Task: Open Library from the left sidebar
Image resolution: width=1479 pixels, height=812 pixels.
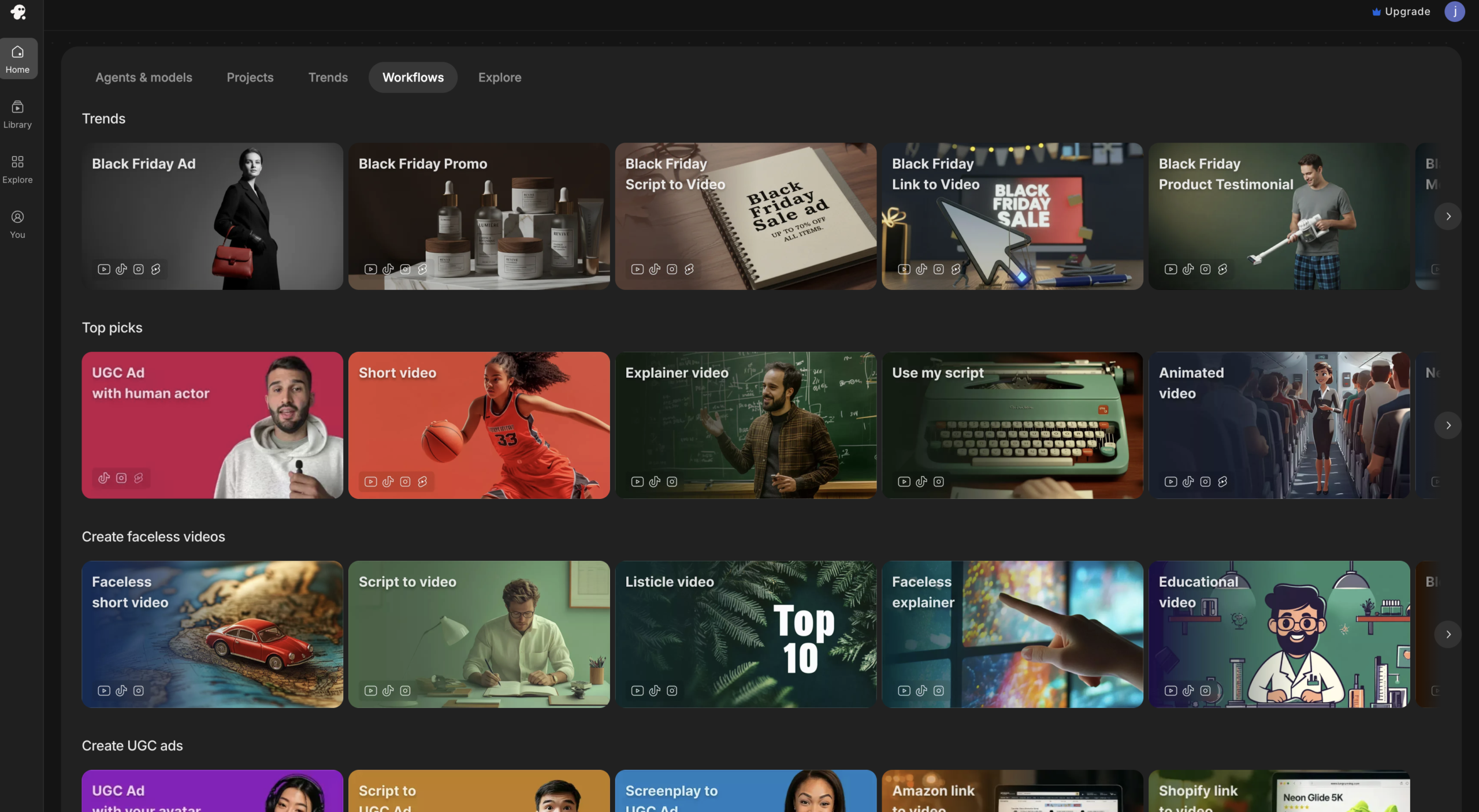Action: tap(18, 114)
